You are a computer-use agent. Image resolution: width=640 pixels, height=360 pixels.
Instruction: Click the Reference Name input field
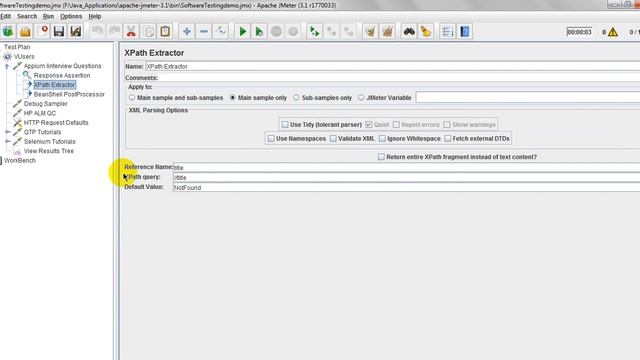406,167
